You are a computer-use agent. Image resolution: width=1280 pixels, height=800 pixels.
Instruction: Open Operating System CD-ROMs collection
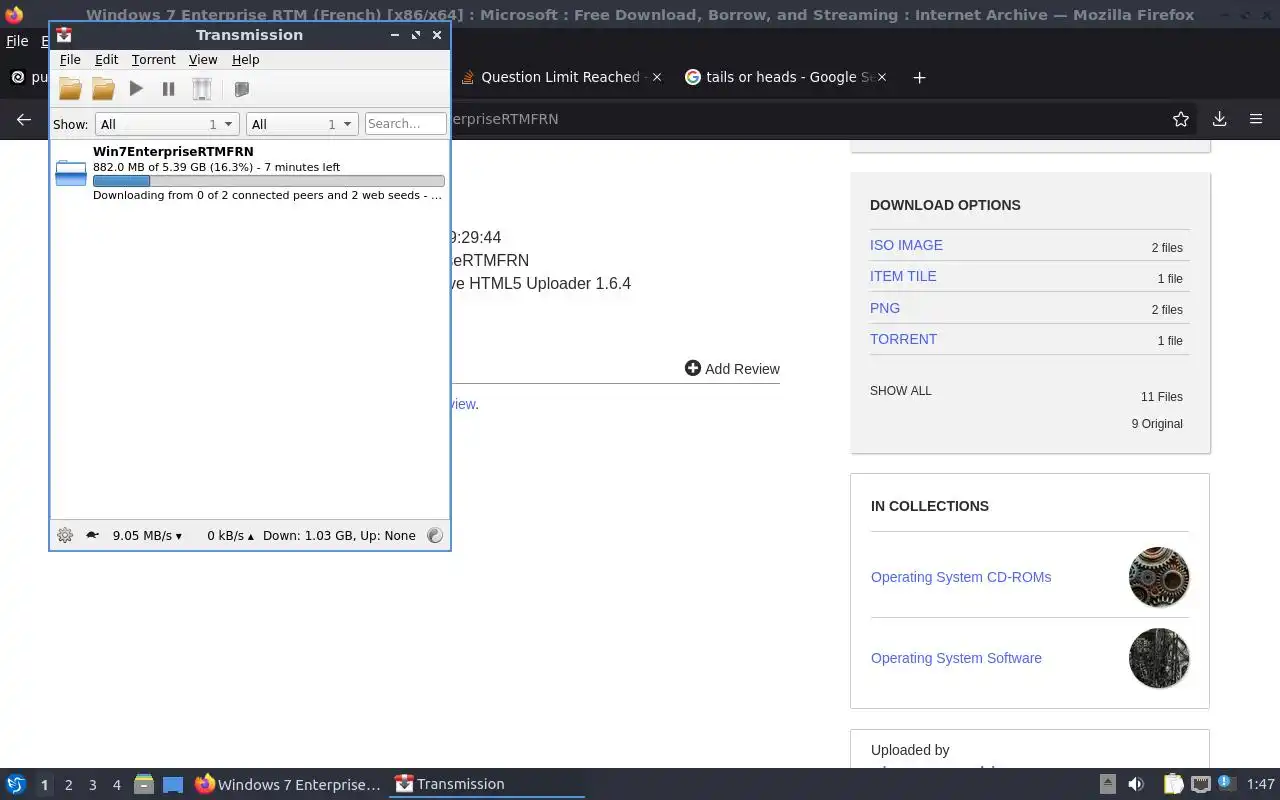click(961, 577)
